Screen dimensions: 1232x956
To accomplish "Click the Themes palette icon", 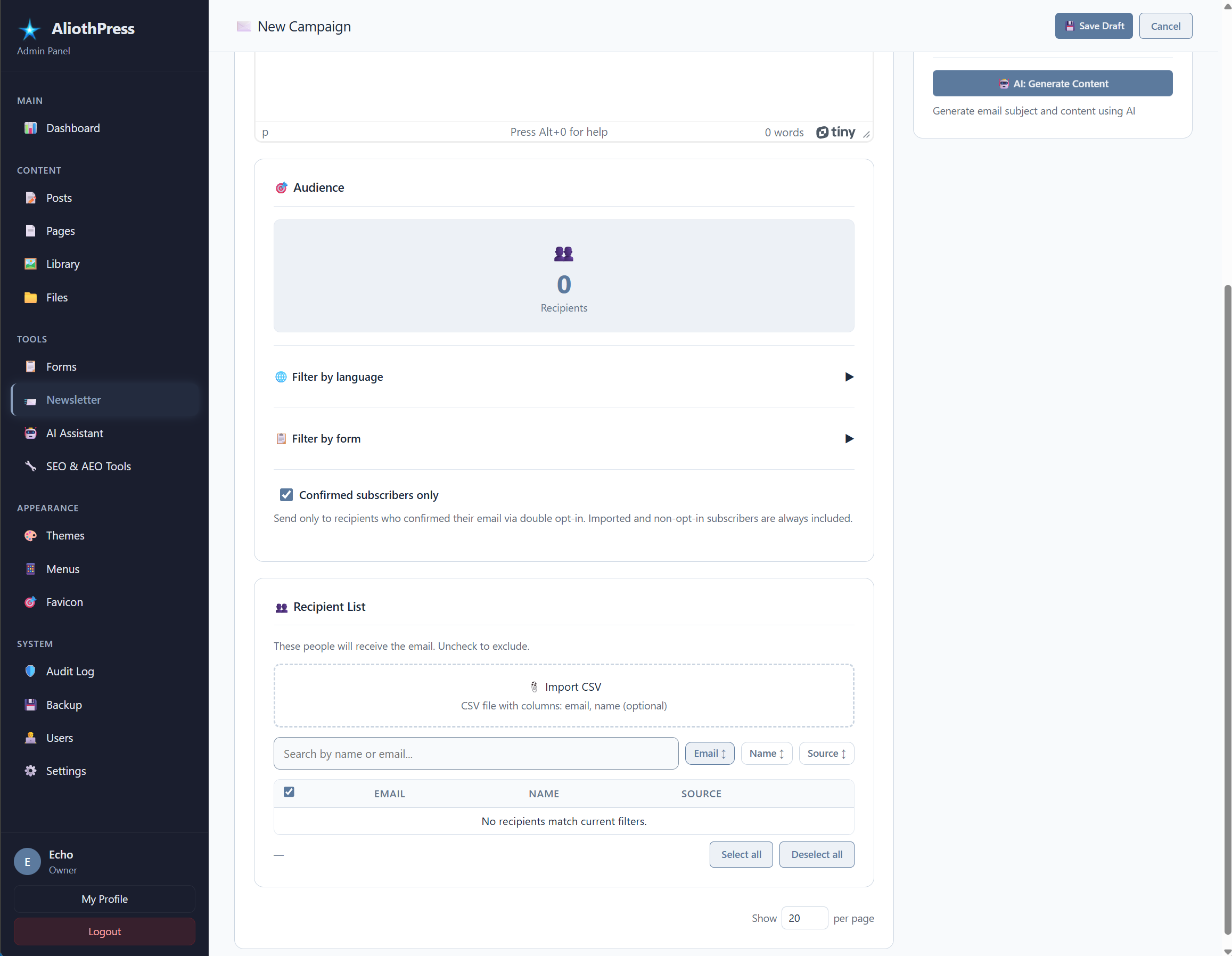I will (30, 536).
